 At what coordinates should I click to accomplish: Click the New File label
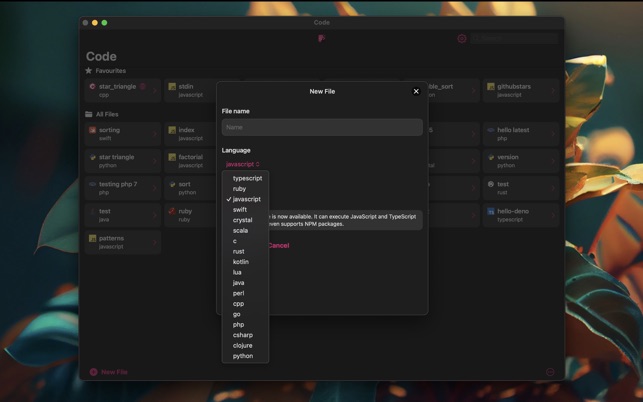coord(114,372)
